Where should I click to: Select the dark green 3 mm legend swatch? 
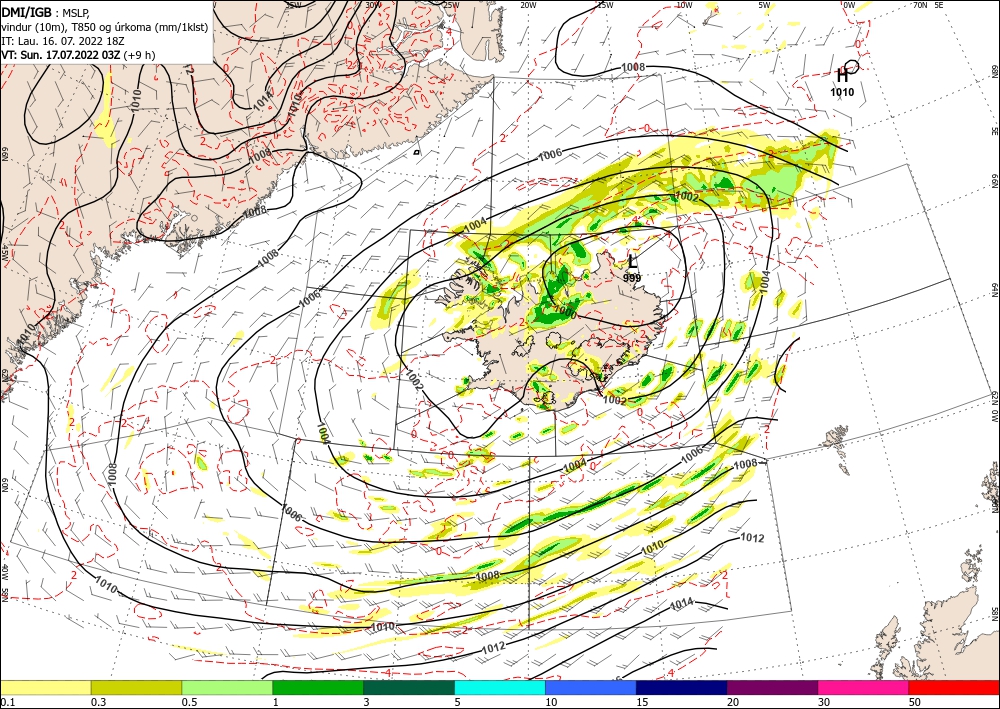[x=409, y=687]
